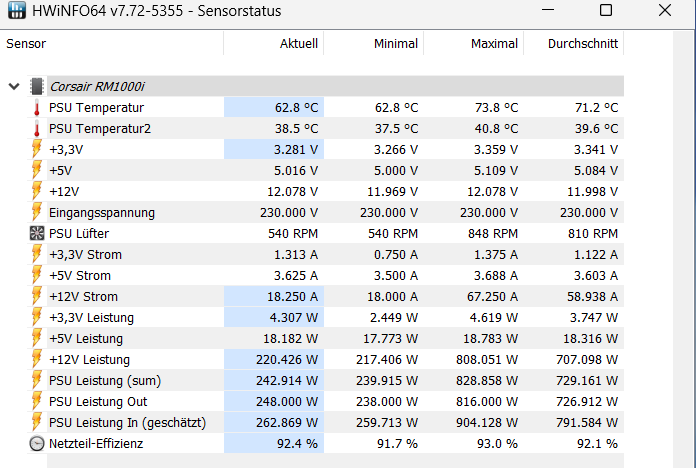The image size is (696, 468).
Task: Click the PSU Lüfter fan icon
Action: (37, 233)
